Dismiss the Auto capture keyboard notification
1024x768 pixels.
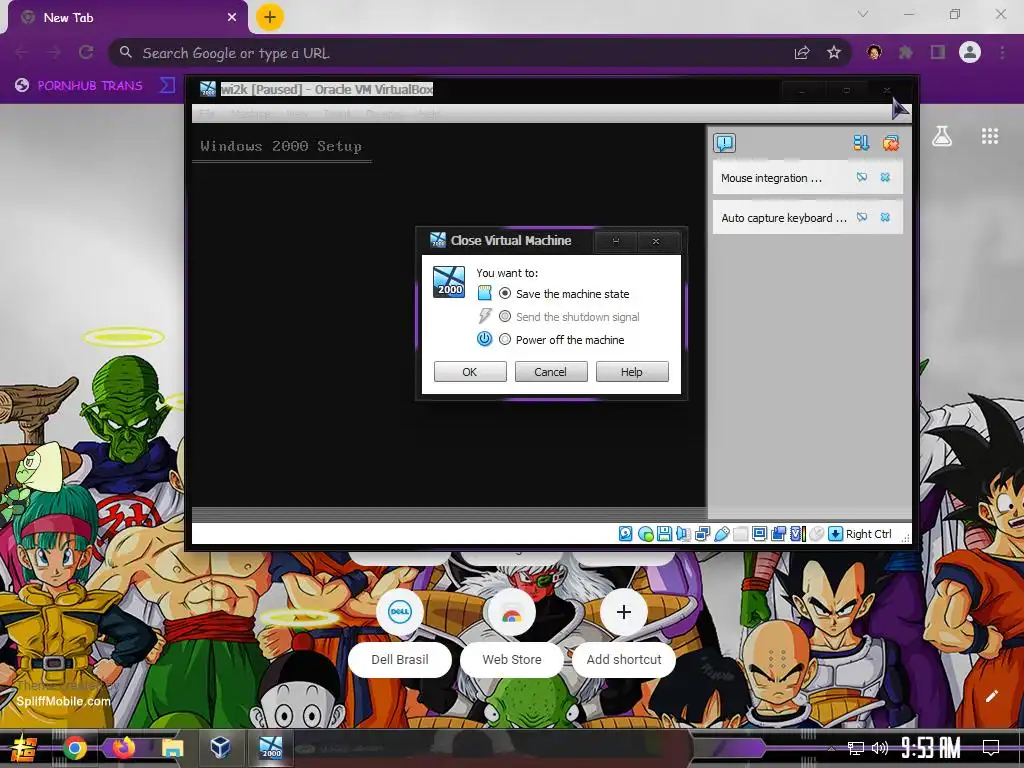click(x=885, y=217)
